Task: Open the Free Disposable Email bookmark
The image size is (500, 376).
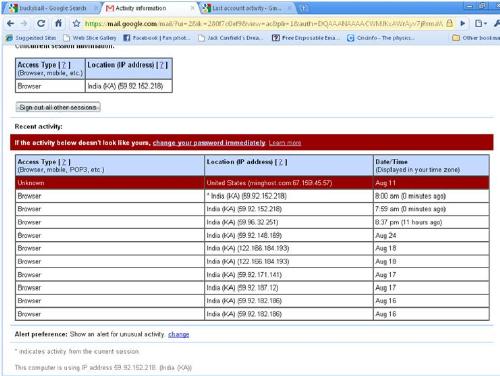Action: pos(305,38)
